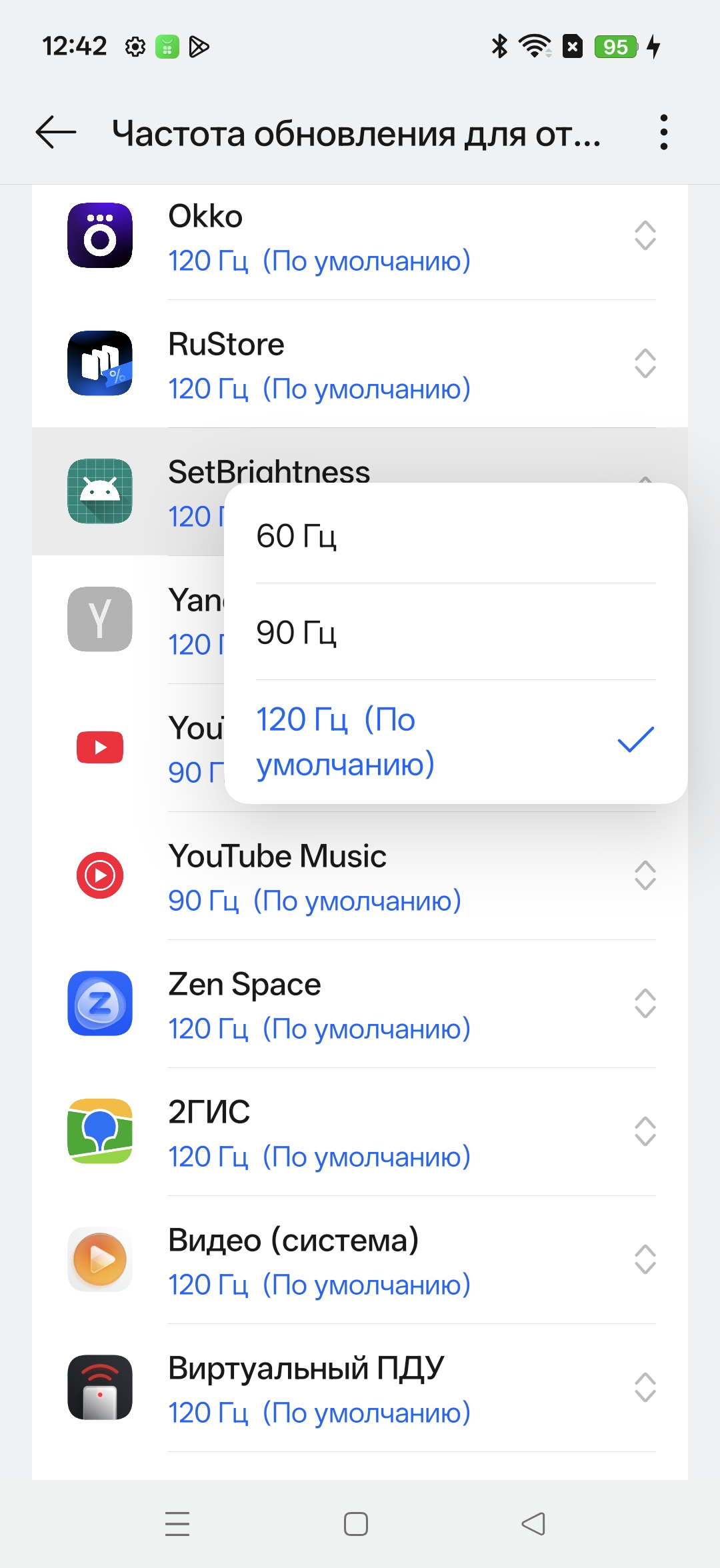This screenshot has width=720, height=1568.
Task: Open YouTube Music refresh rate dropdown
Action: [x=645, y=875]
